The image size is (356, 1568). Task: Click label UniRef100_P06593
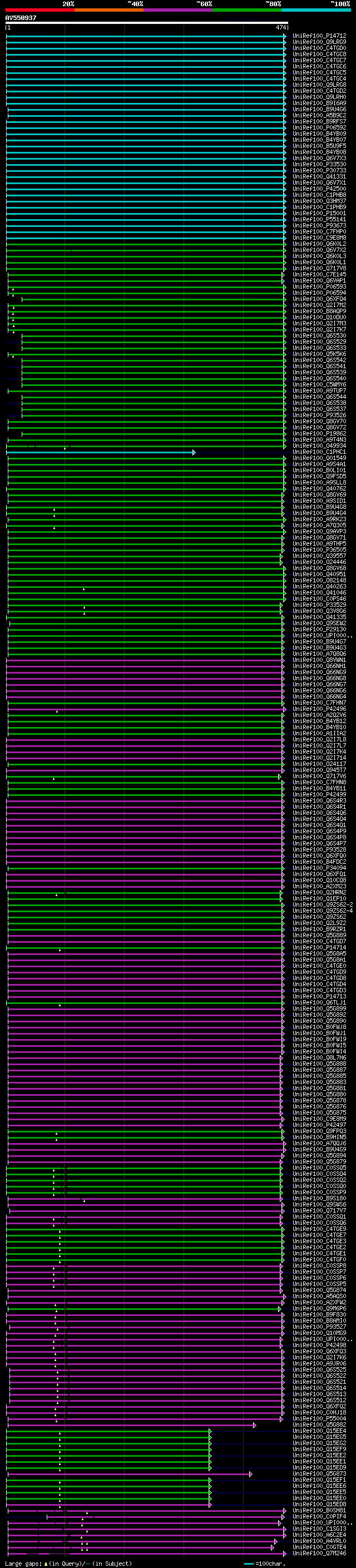point(319,286)
